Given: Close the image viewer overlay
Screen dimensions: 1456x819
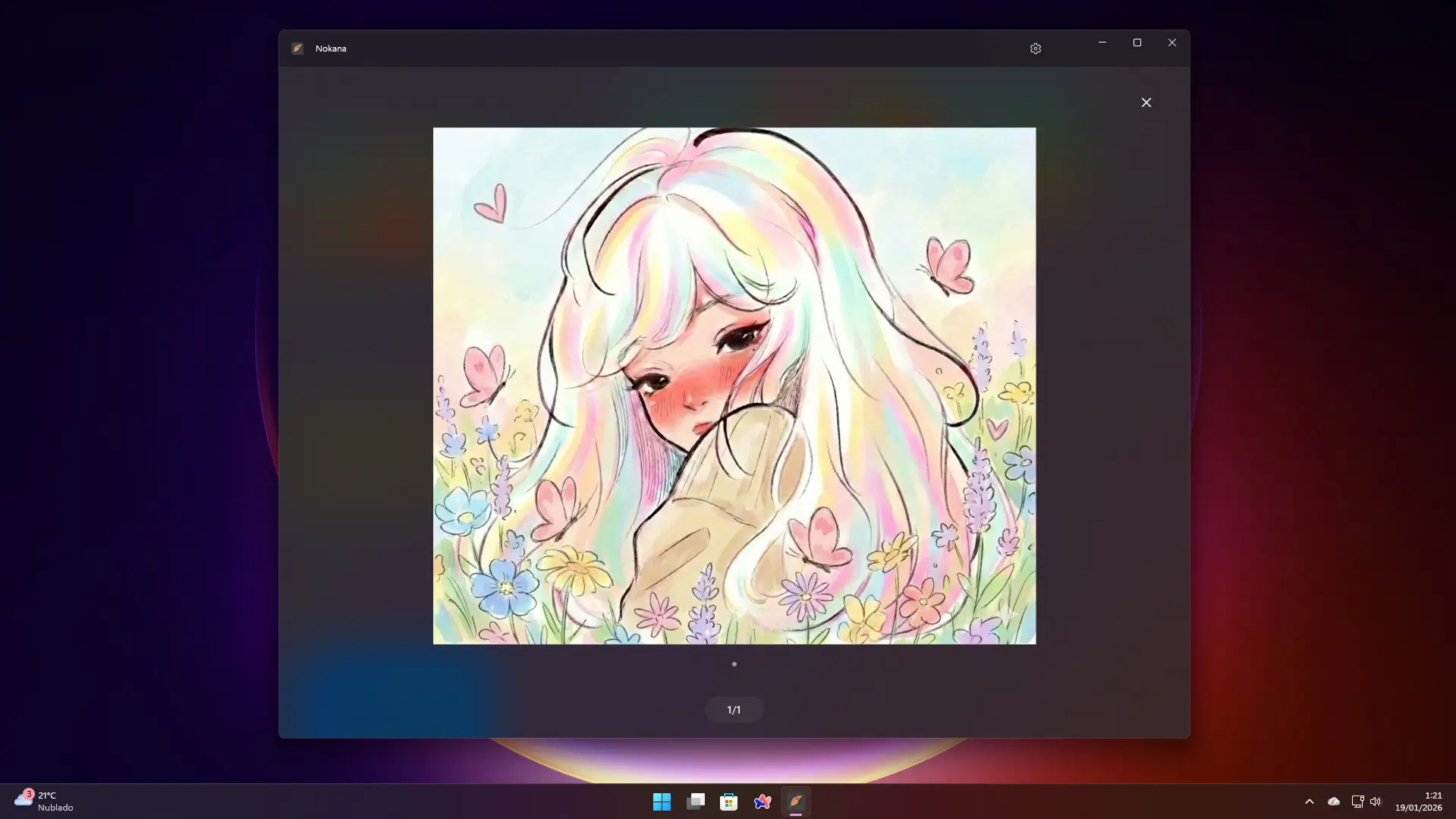Looking at the screenshot, I should [x=1146, y=102].
